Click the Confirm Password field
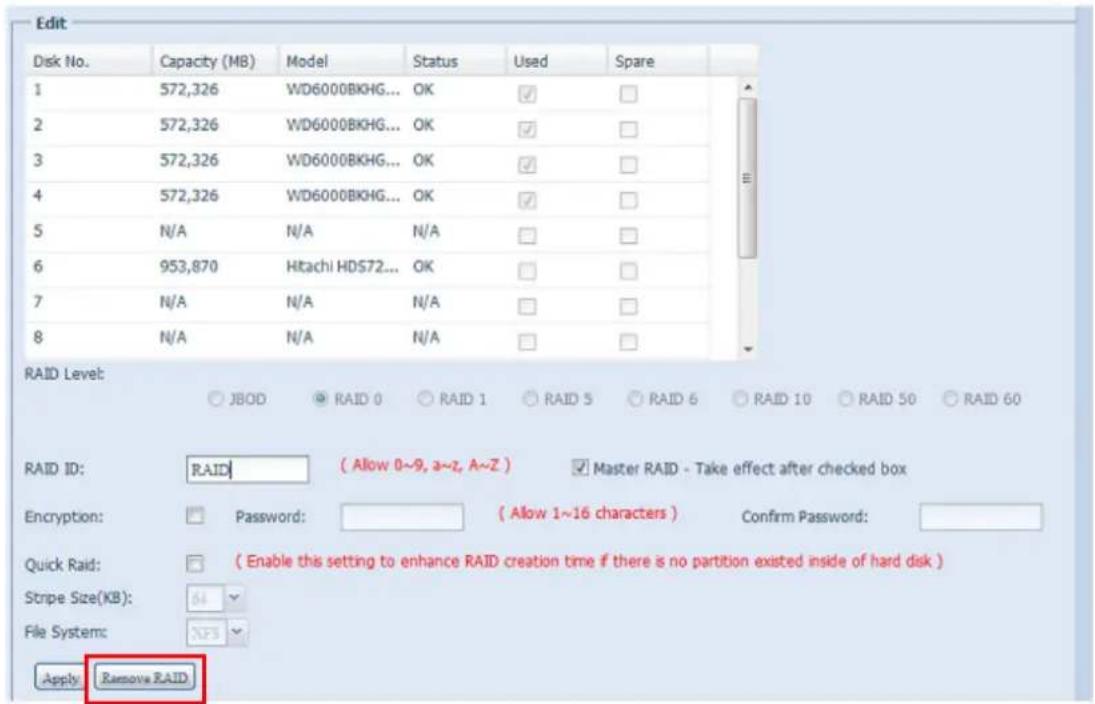The width and height of the screenshot is (1095, 704). pyautogui.click(x=980, y=518)
